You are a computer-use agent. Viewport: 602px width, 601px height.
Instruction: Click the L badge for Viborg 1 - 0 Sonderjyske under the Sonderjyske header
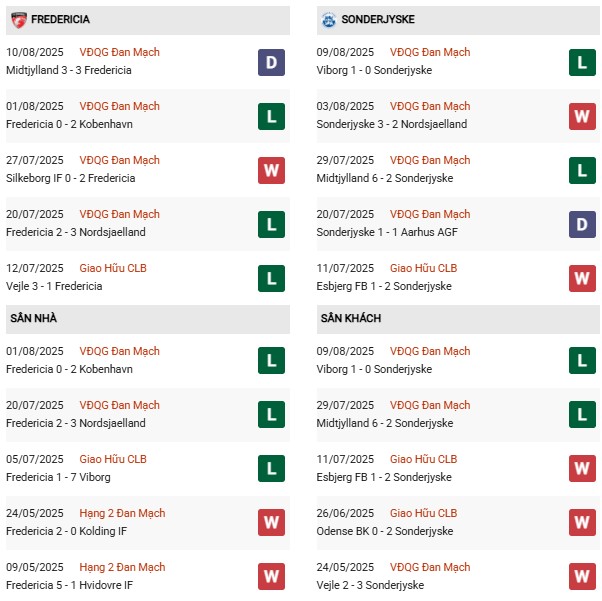pyautogui.click(x=582, y=62)
